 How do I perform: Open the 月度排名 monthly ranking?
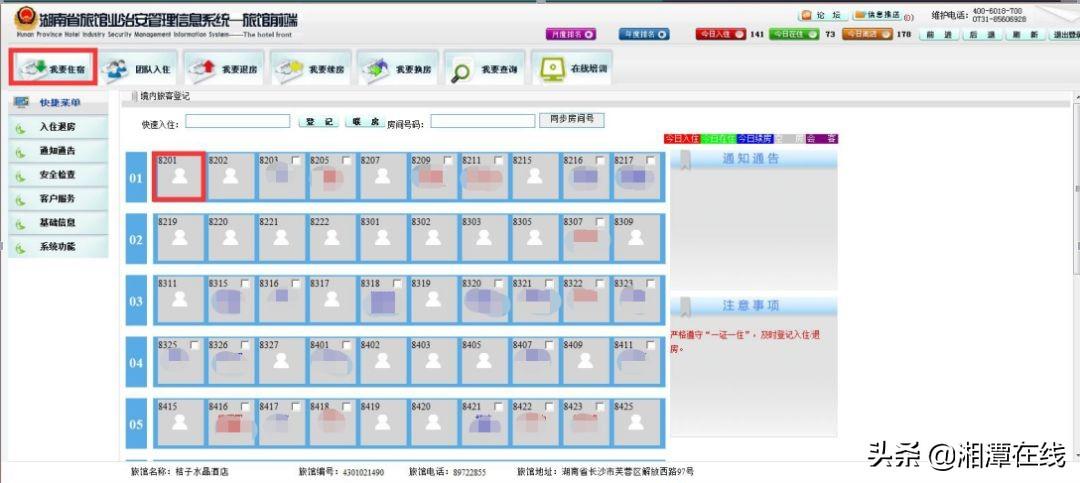[x=570, y=34]
